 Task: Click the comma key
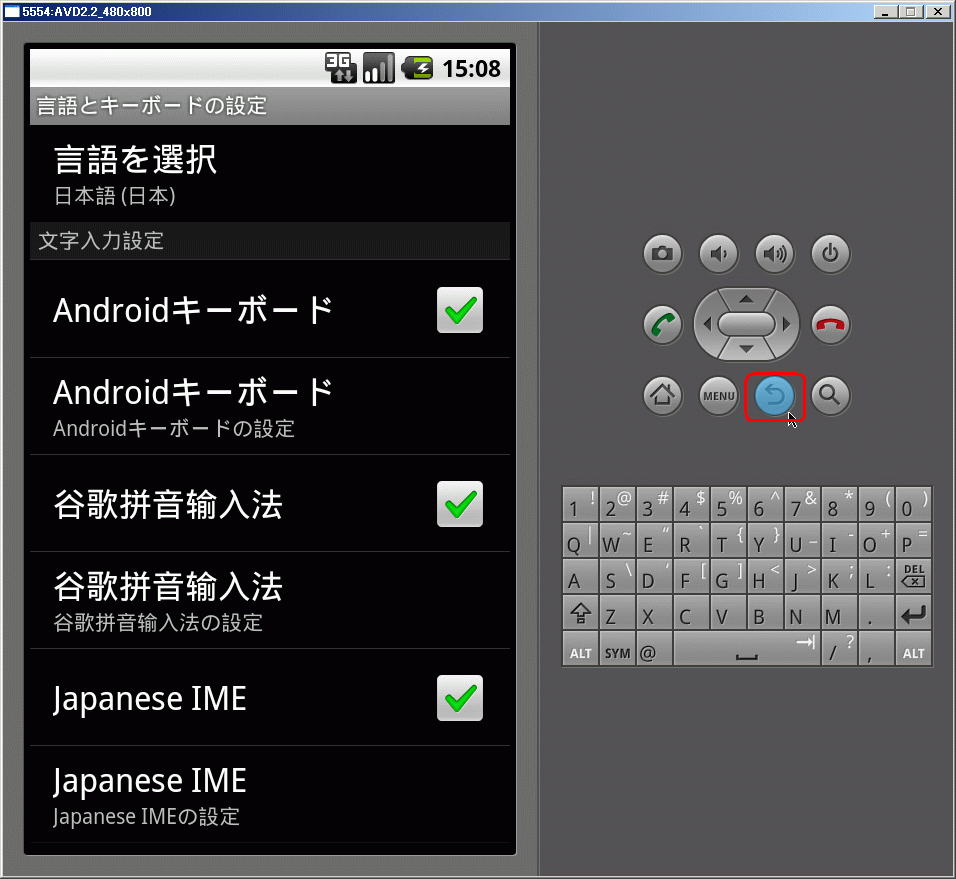[876, 649]
